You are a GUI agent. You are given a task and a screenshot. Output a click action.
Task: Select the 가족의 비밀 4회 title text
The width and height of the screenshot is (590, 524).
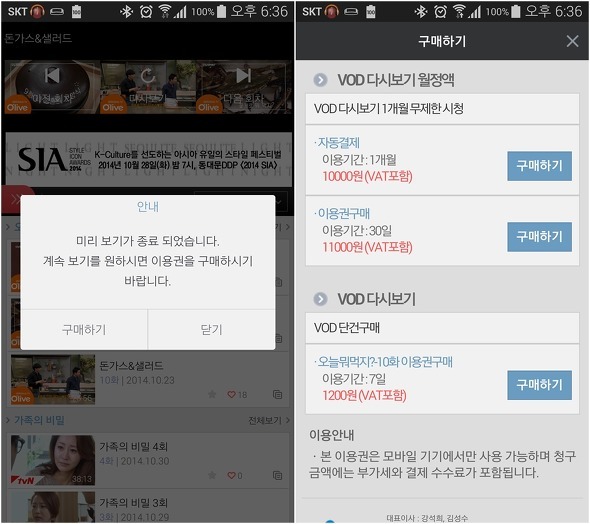134,447
